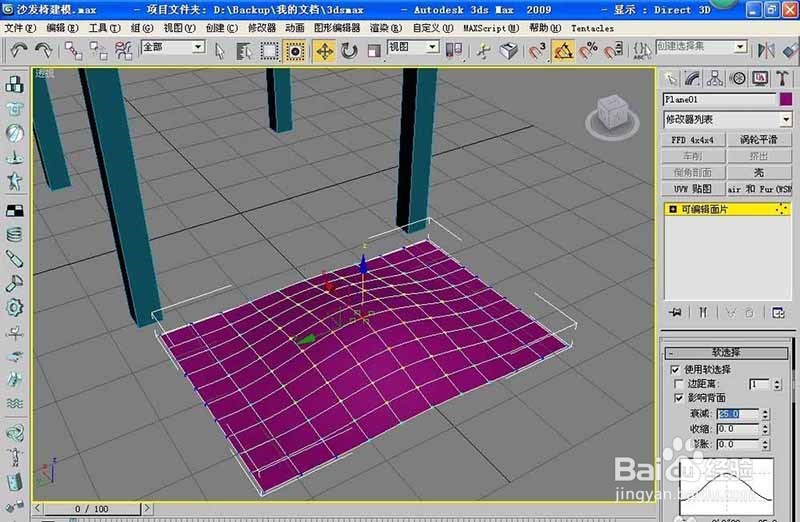Open the 修改器列表 dropdown
Screen dimensions: 800x522
727,119
